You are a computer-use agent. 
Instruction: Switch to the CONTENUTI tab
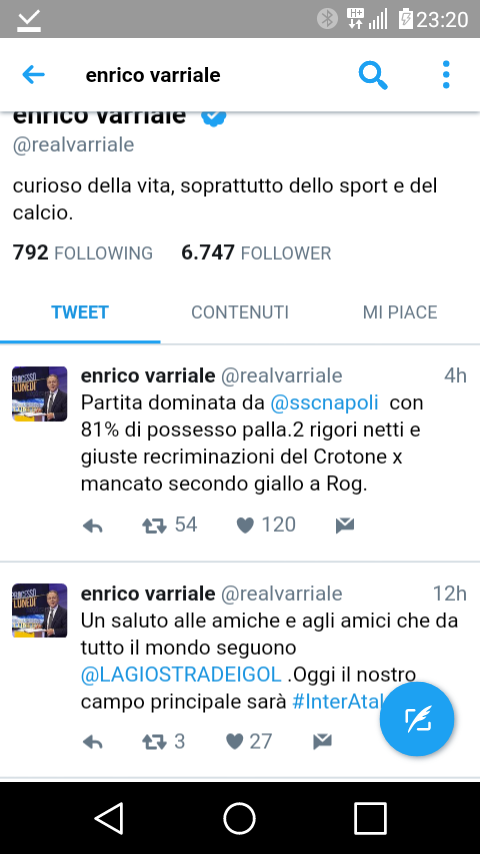240,312
